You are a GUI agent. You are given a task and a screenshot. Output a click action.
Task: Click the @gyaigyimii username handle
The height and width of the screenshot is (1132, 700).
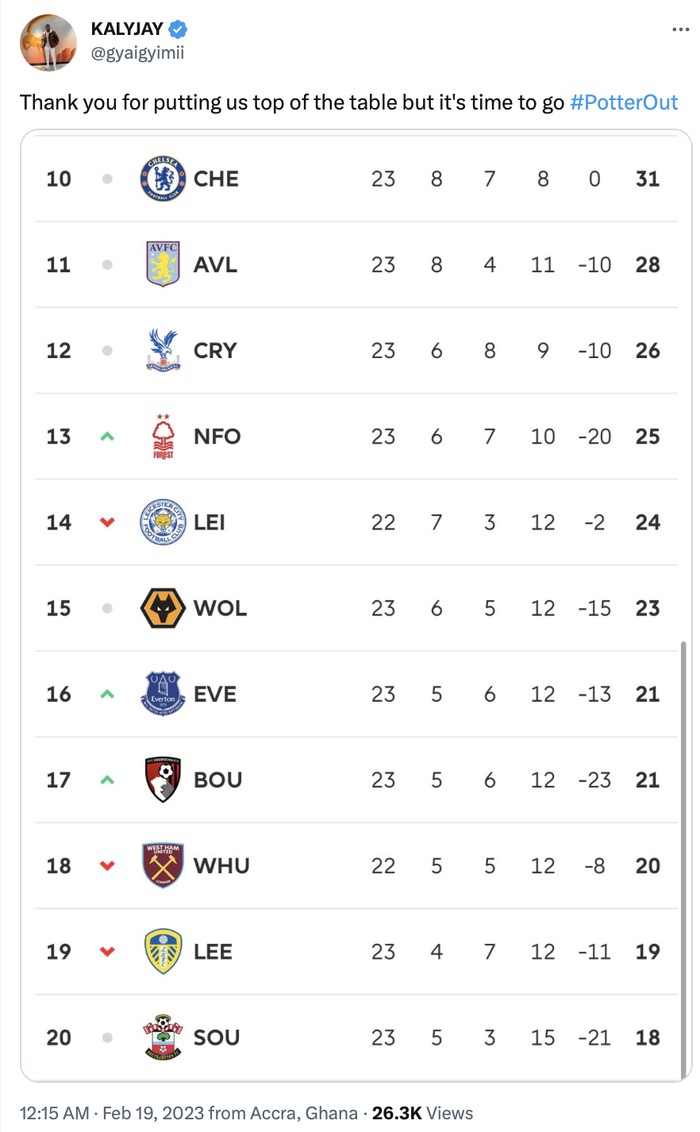(137, 53)
